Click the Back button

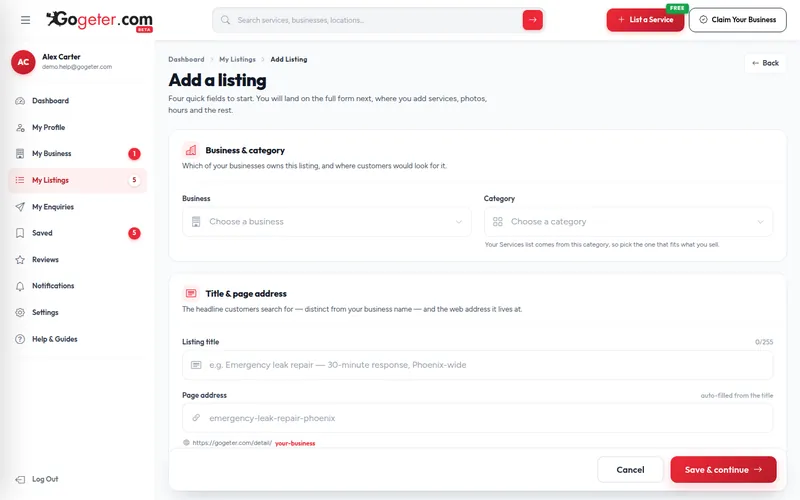pos(765,63)
